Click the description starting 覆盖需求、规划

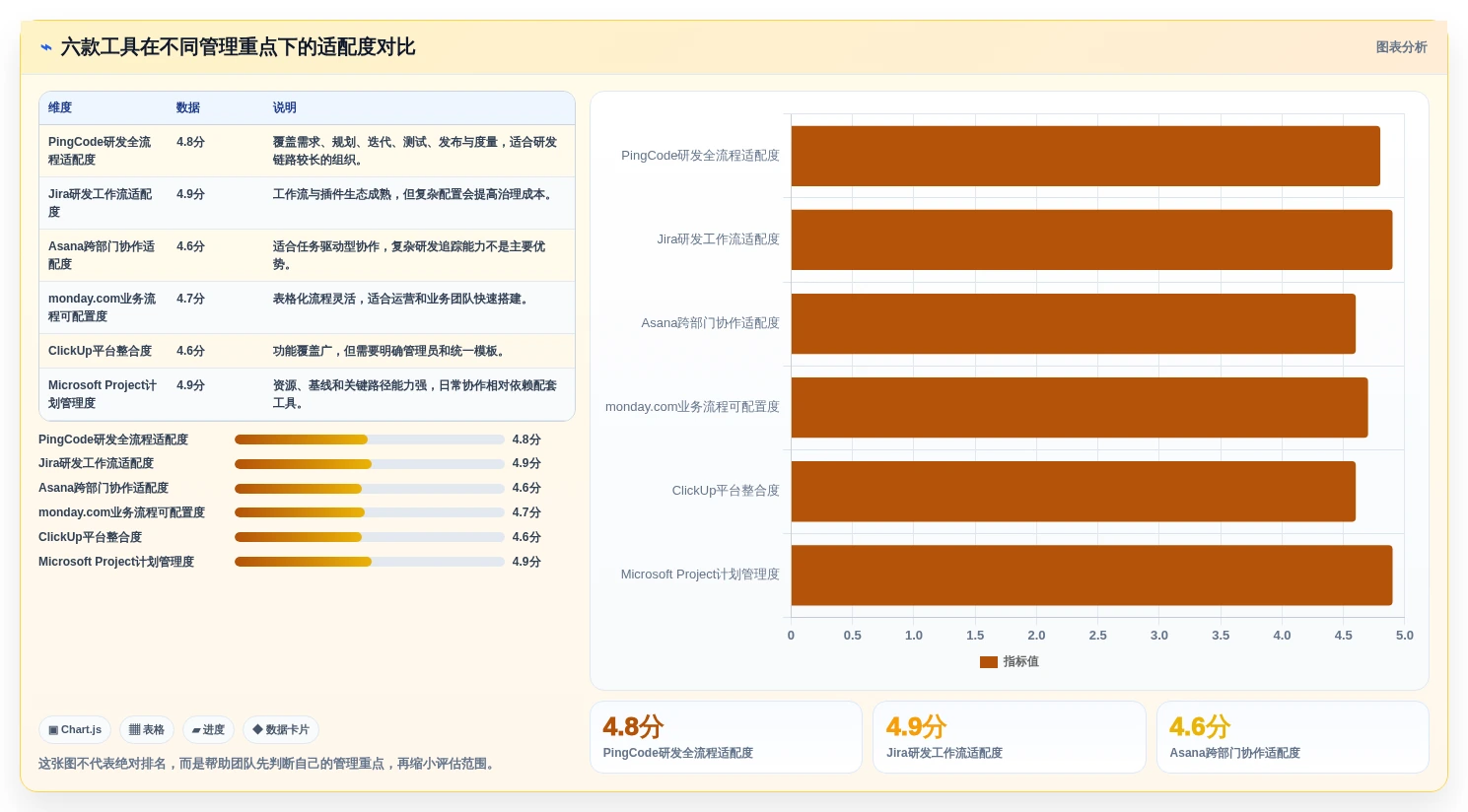tap(415, 151)
